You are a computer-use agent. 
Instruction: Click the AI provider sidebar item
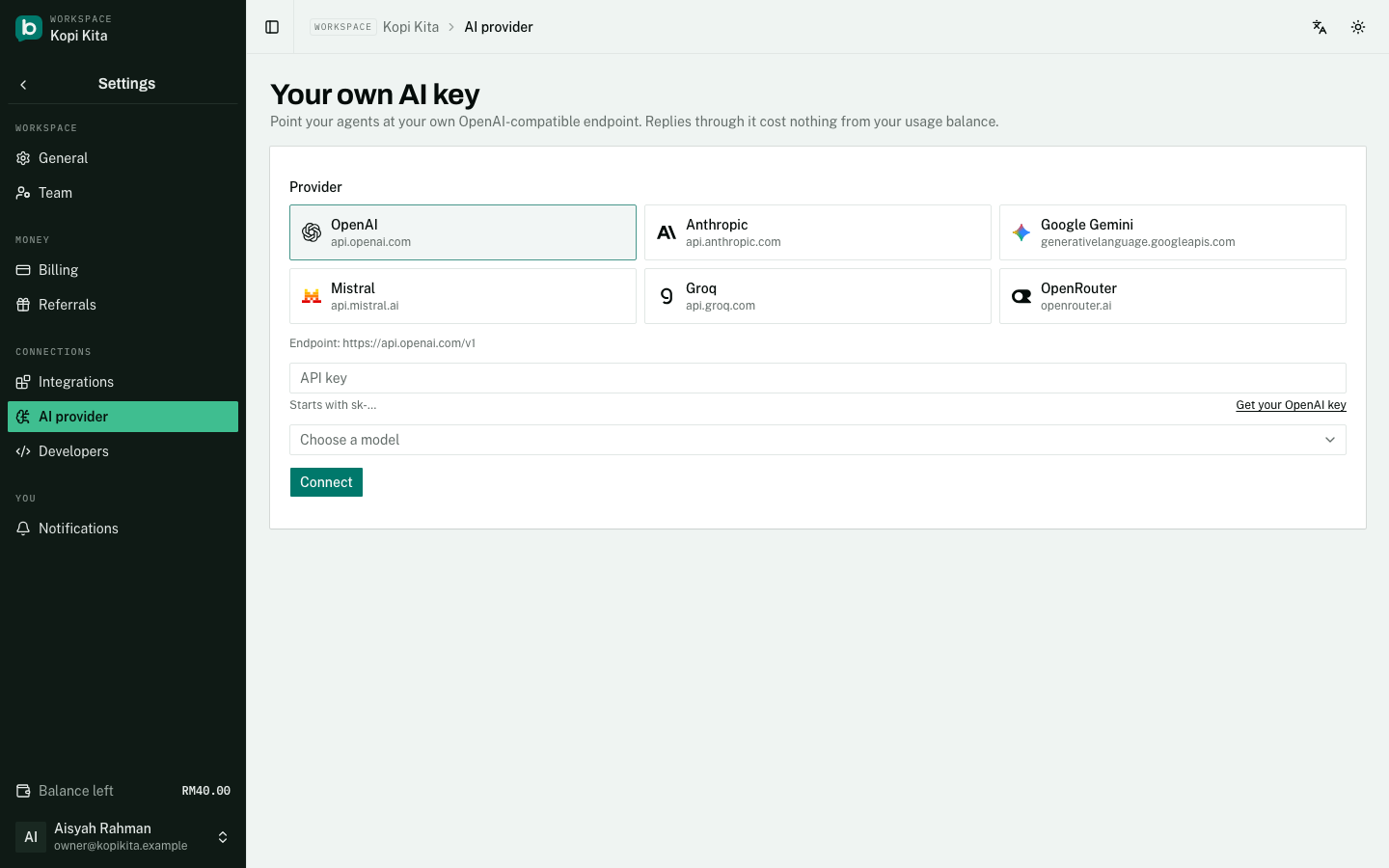coord(123,417)
